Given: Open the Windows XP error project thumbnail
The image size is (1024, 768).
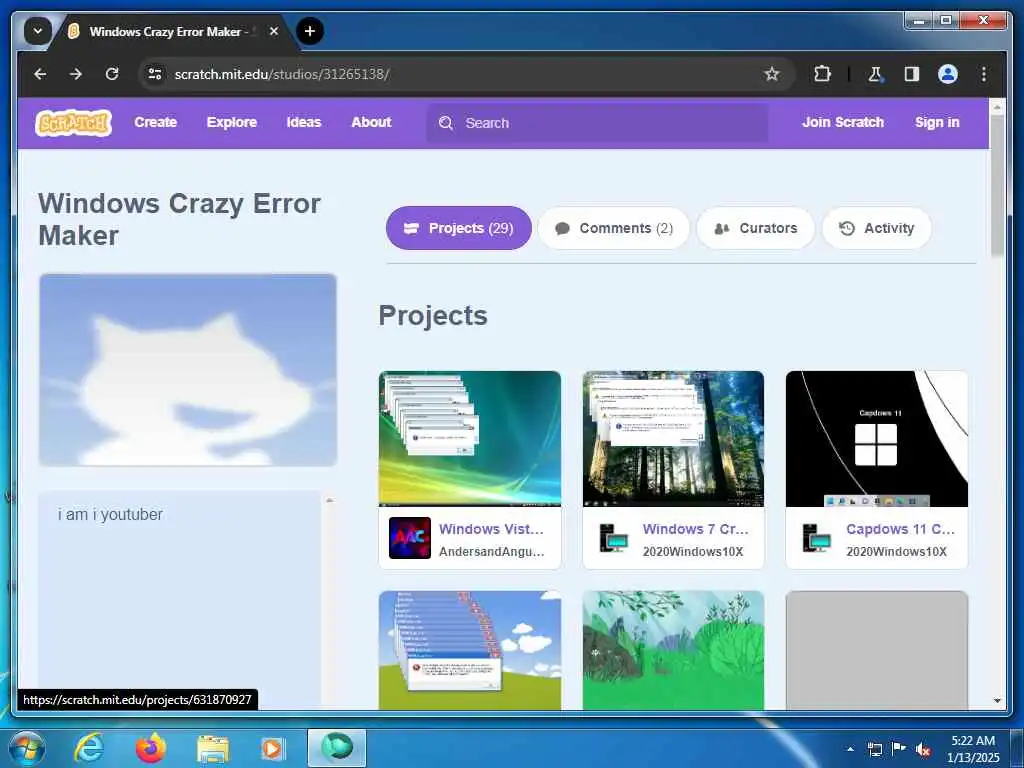Looking at the screenshot, I should tap(470, 650).
